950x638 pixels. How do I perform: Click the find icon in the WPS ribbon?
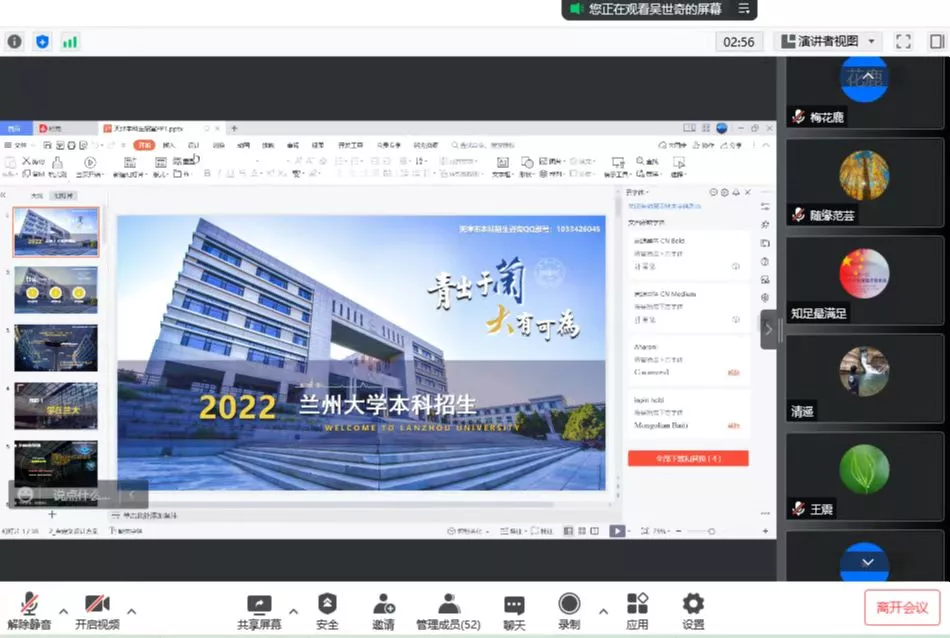(x=640, y=161)
